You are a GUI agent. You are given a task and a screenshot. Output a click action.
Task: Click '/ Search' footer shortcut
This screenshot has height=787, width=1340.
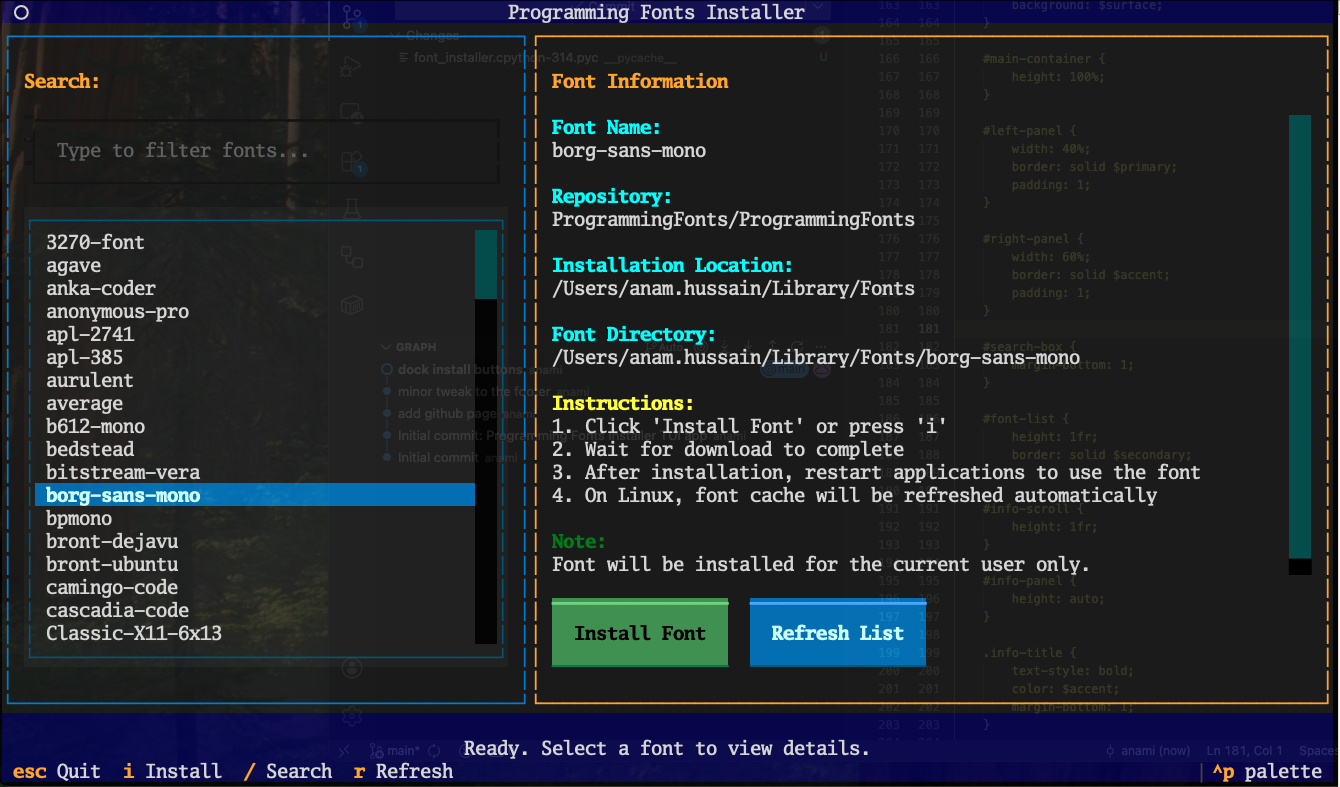[288, 771]
